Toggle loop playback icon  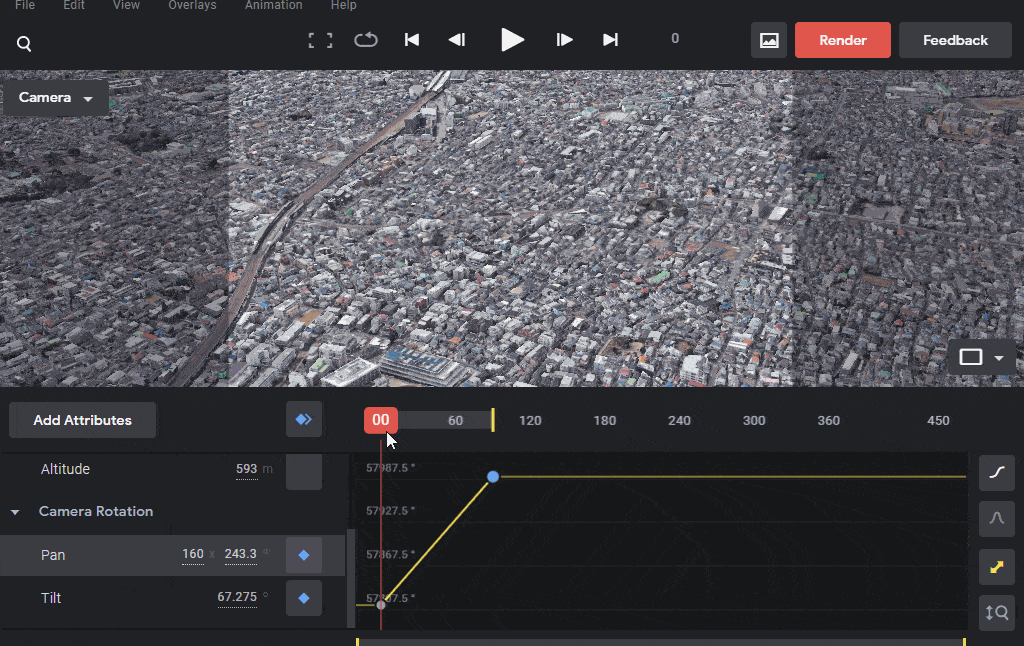coord(366,40)
